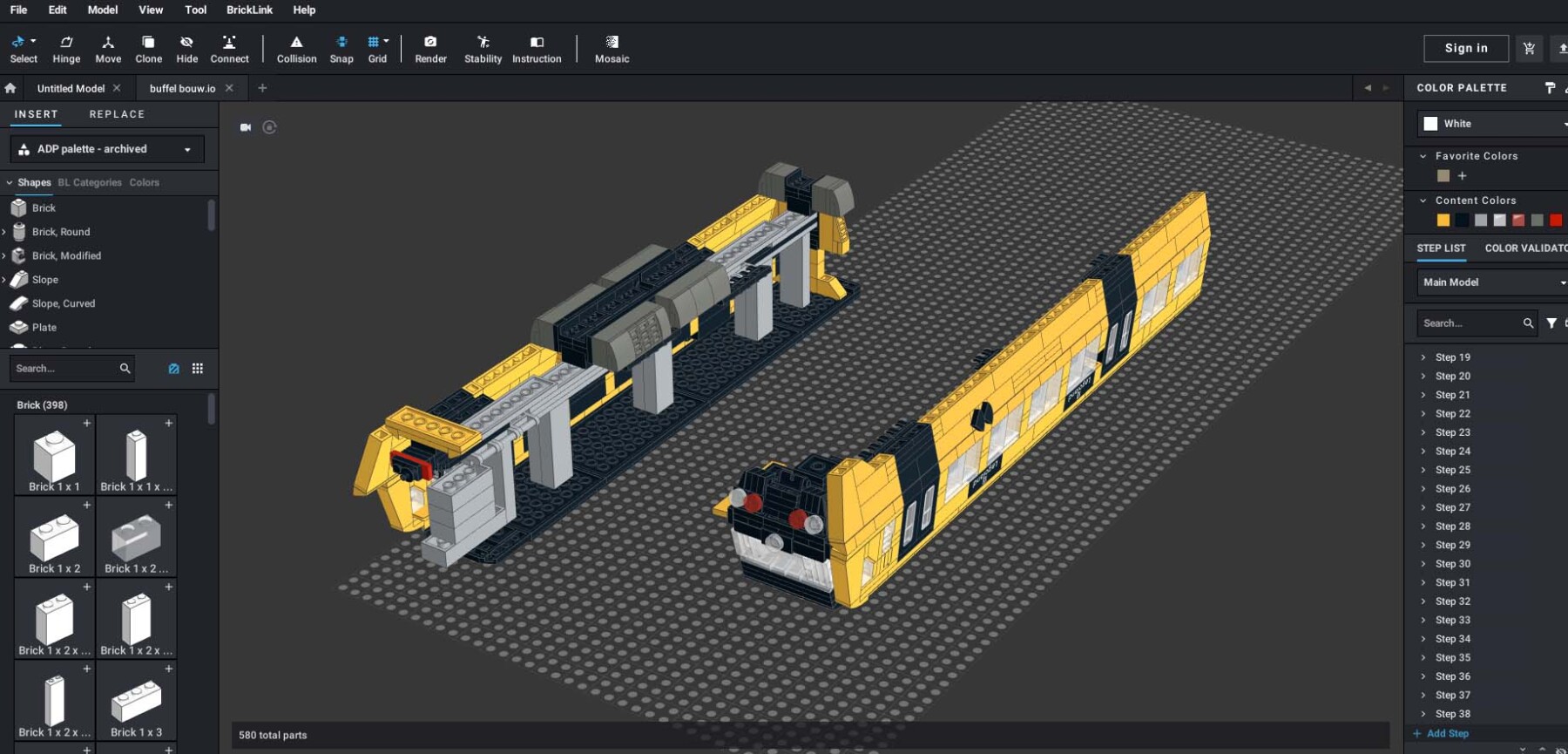Expand Step 25 in step list
This screenshot has width=1568, height=754.
(x=1423, y=470)
